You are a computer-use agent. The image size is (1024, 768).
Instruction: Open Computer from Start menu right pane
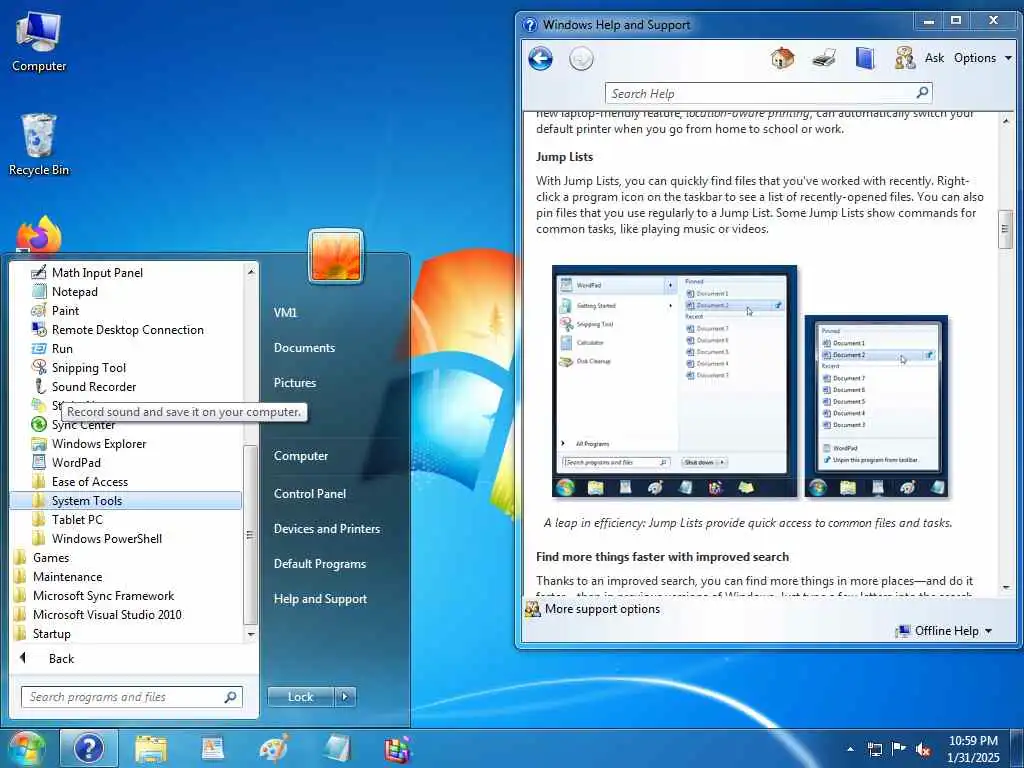pyautogui.click(x=300, y=456)
